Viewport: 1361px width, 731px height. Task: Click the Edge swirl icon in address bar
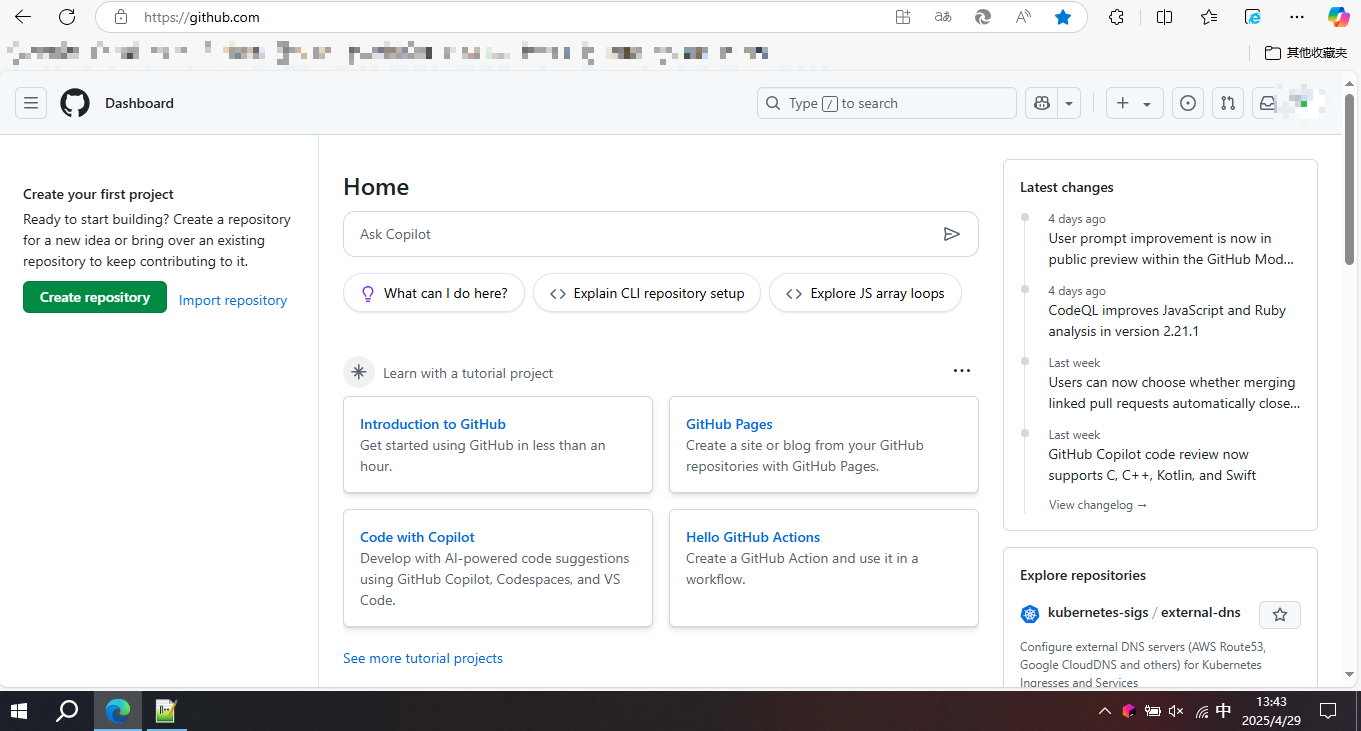pyautogui.click(x=983, y=17)
